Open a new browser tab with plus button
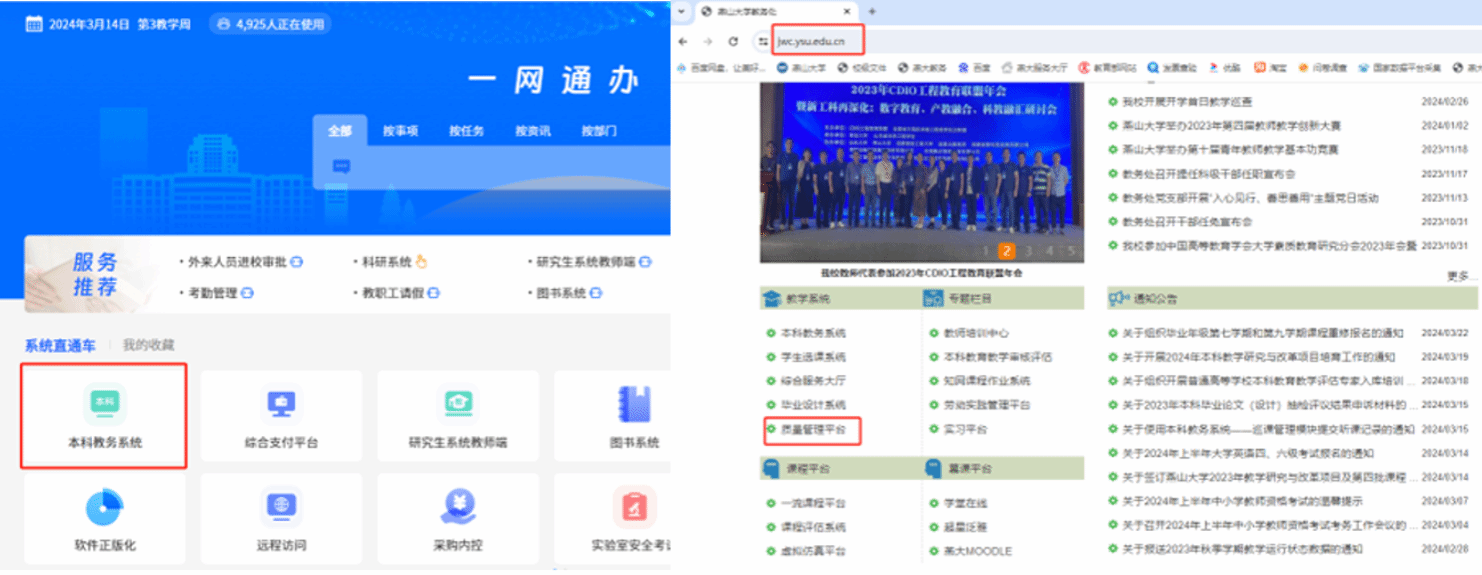Viewport: 1482px width, 575px height. coord(872,11)
